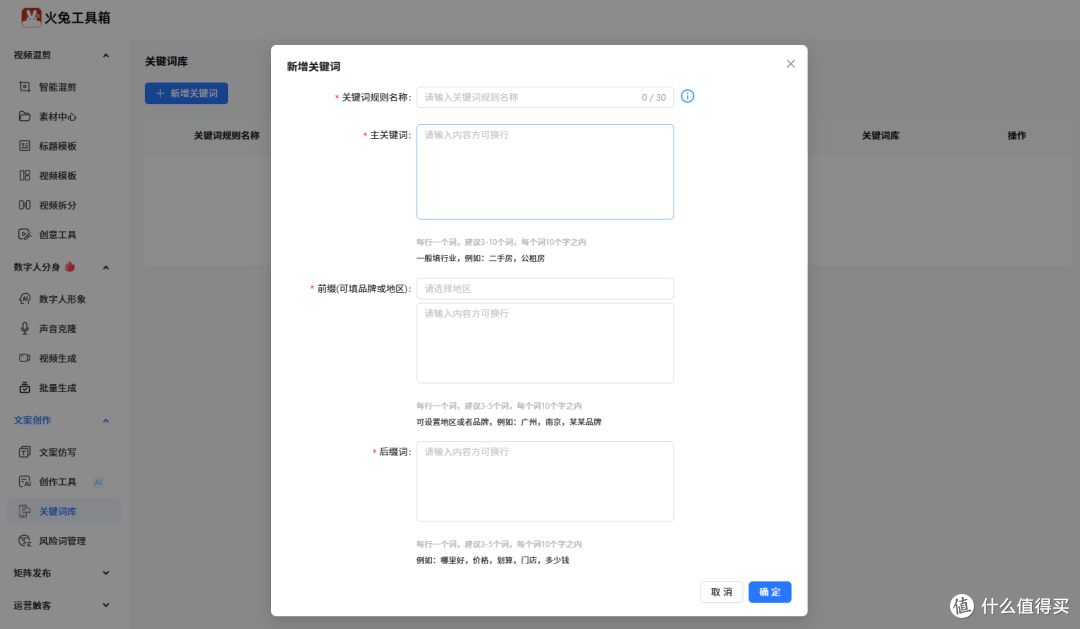
Task: Click the 关键词规则名称 column header
Action: [x=227, y=136]
